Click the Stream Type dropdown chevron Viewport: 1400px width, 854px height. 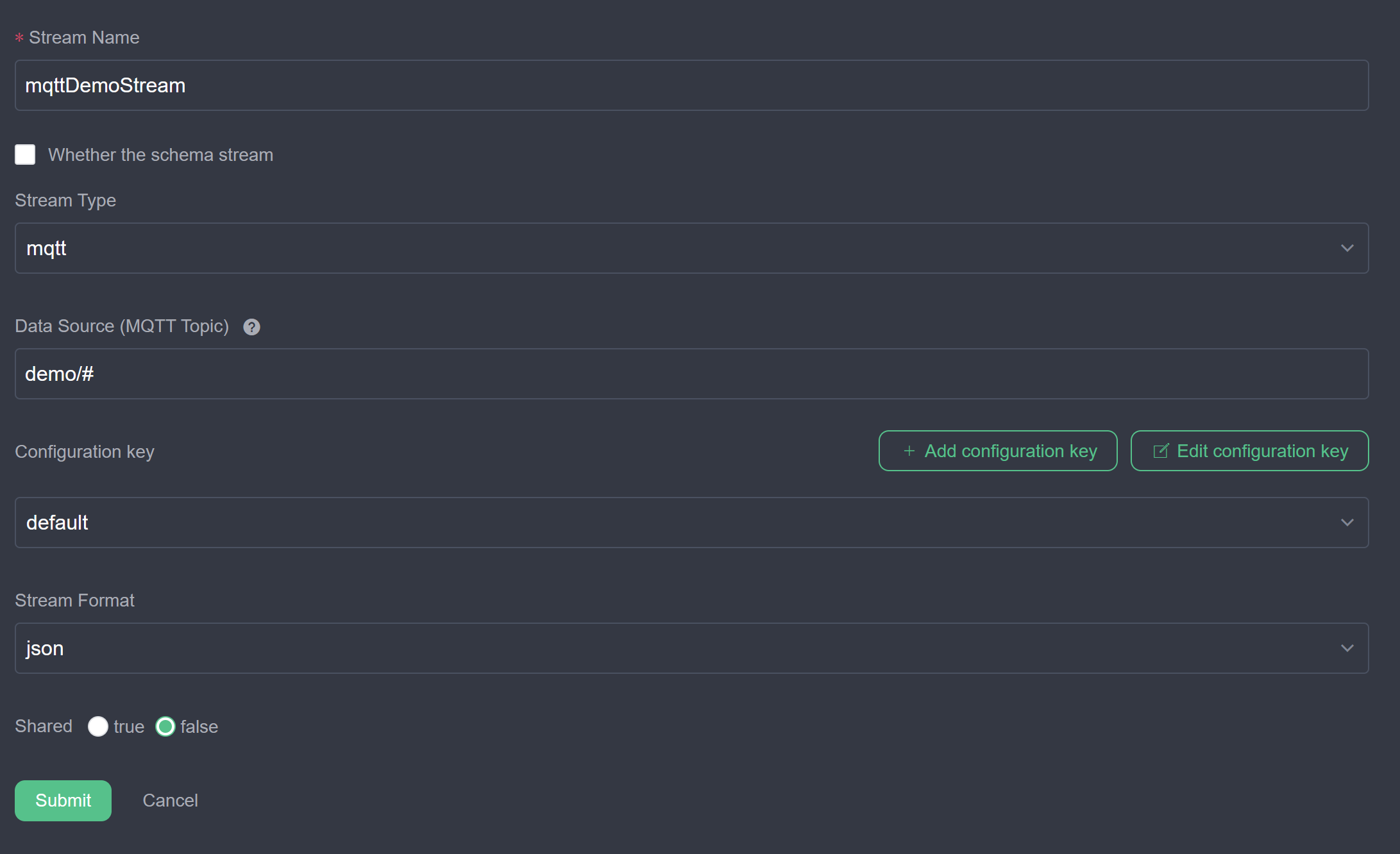pyautogui.click(x=1347, y=248)
